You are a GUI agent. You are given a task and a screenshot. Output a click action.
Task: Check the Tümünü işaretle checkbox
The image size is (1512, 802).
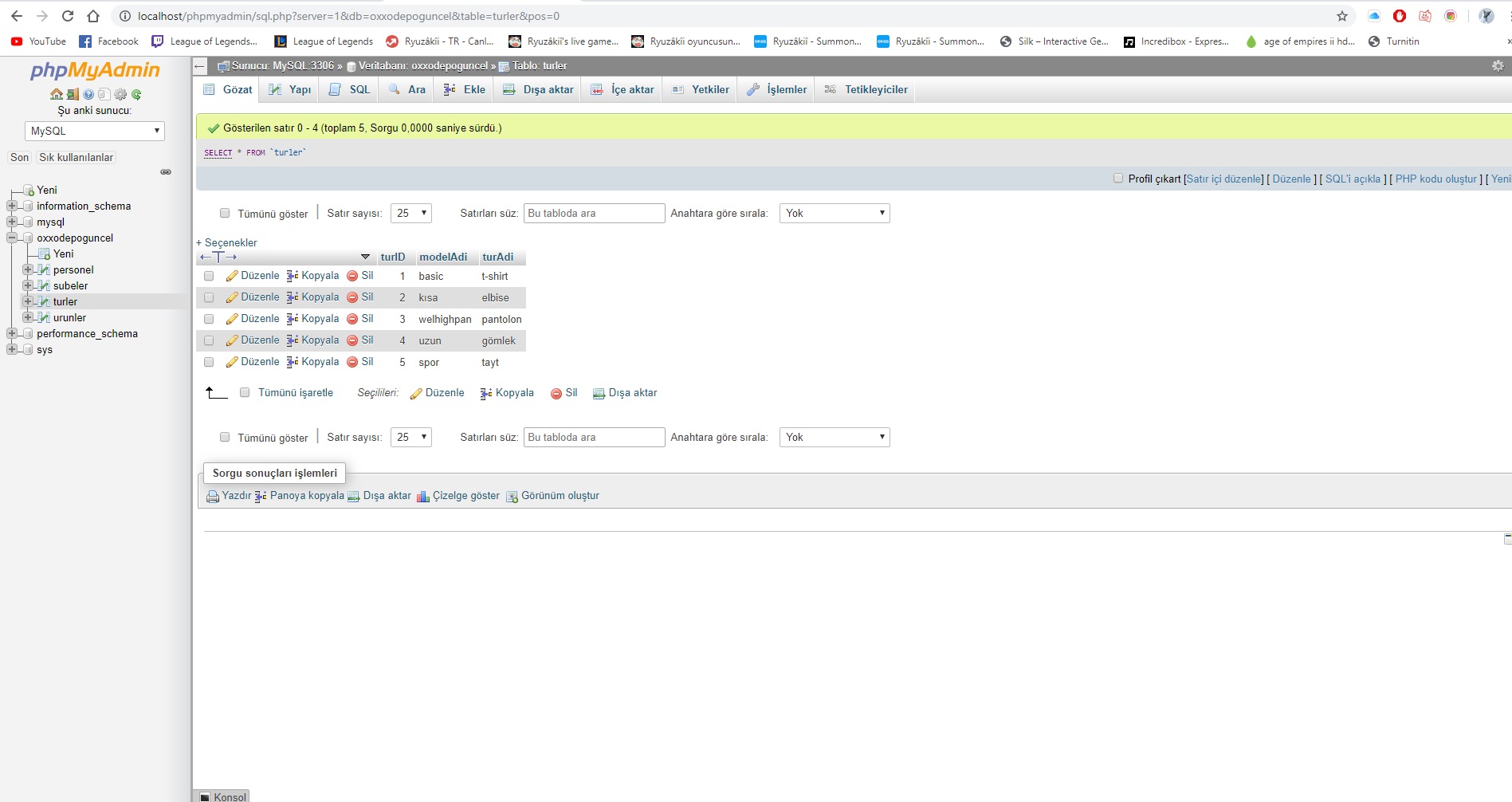pos(245,392)
